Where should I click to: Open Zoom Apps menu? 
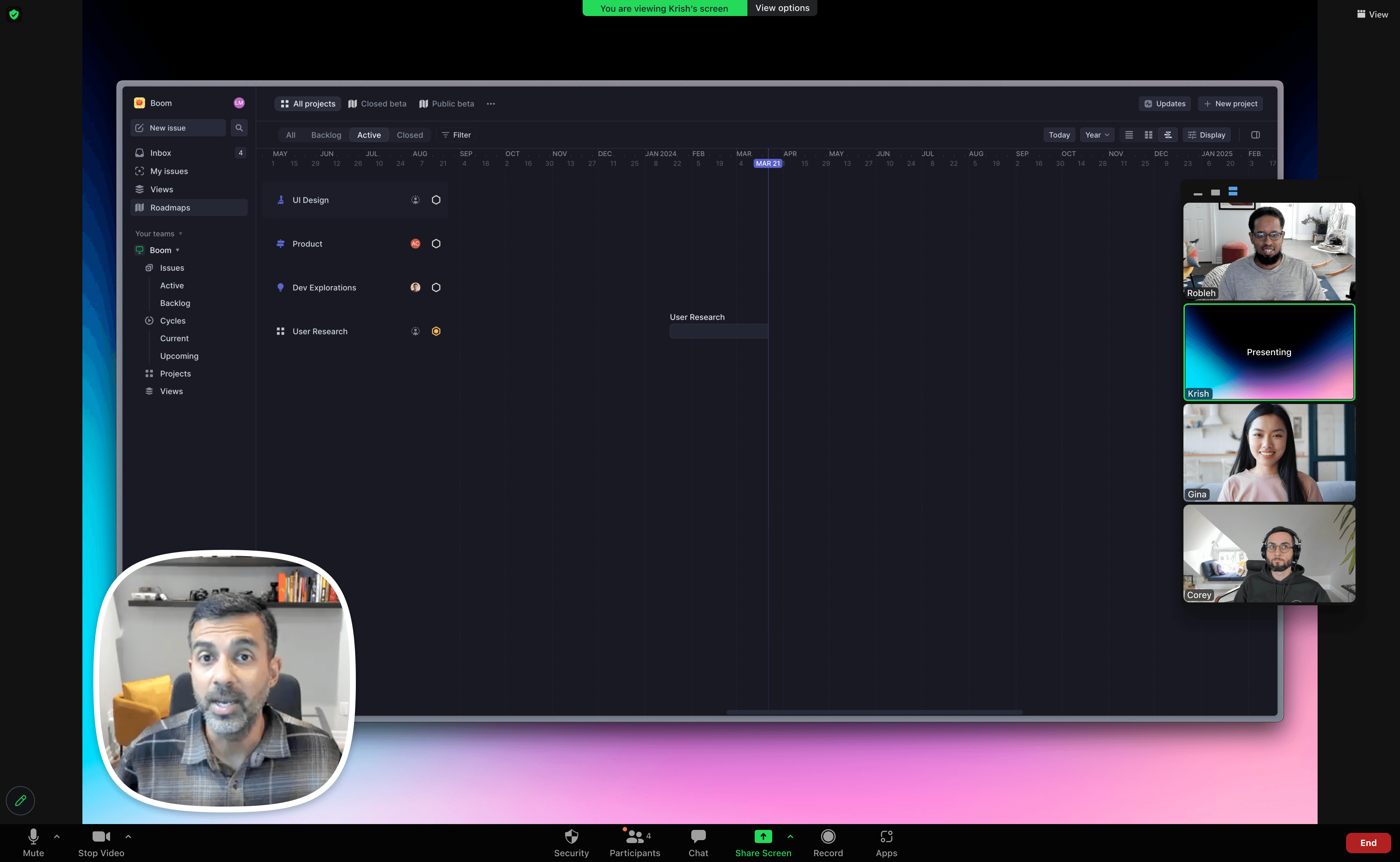click(886, 843)
